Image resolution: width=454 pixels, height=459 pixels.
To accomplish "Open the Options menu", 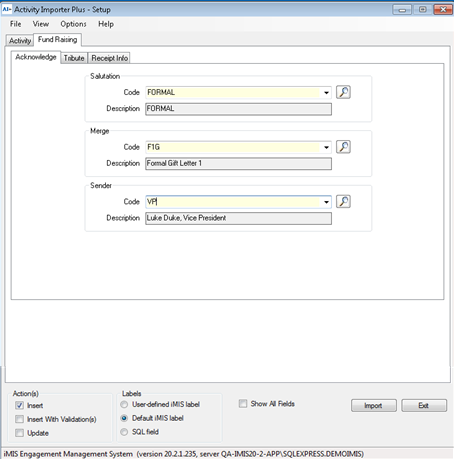I will click(x=73, y=24).
